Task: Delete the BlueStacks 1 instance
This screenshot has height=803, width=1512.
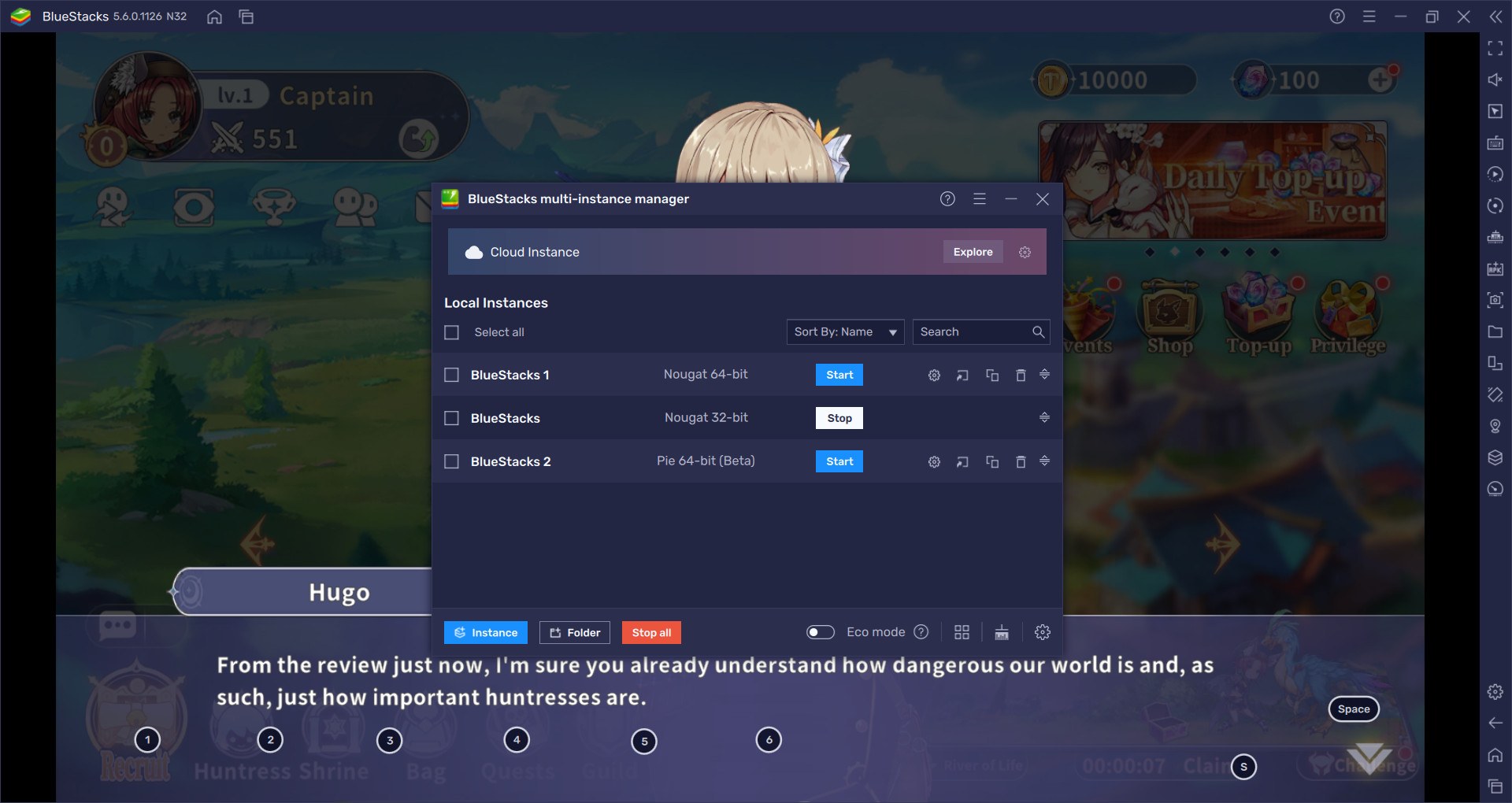Action: point(1021,376)
